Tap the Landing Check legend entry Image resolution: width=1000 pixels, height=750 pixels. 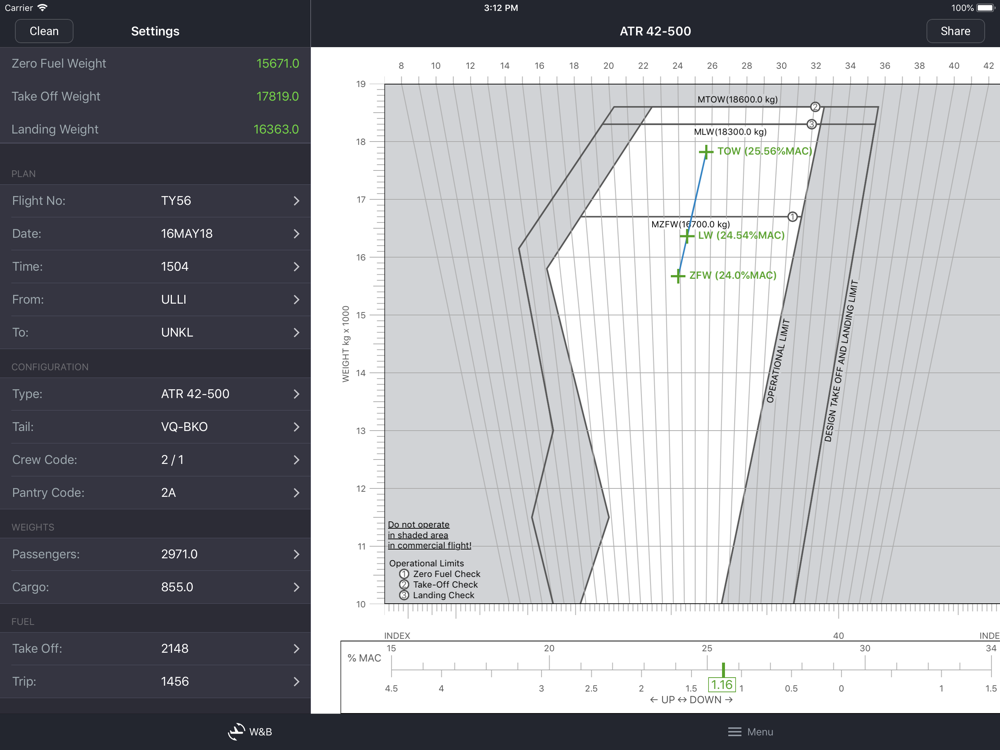tap(437, 595)
